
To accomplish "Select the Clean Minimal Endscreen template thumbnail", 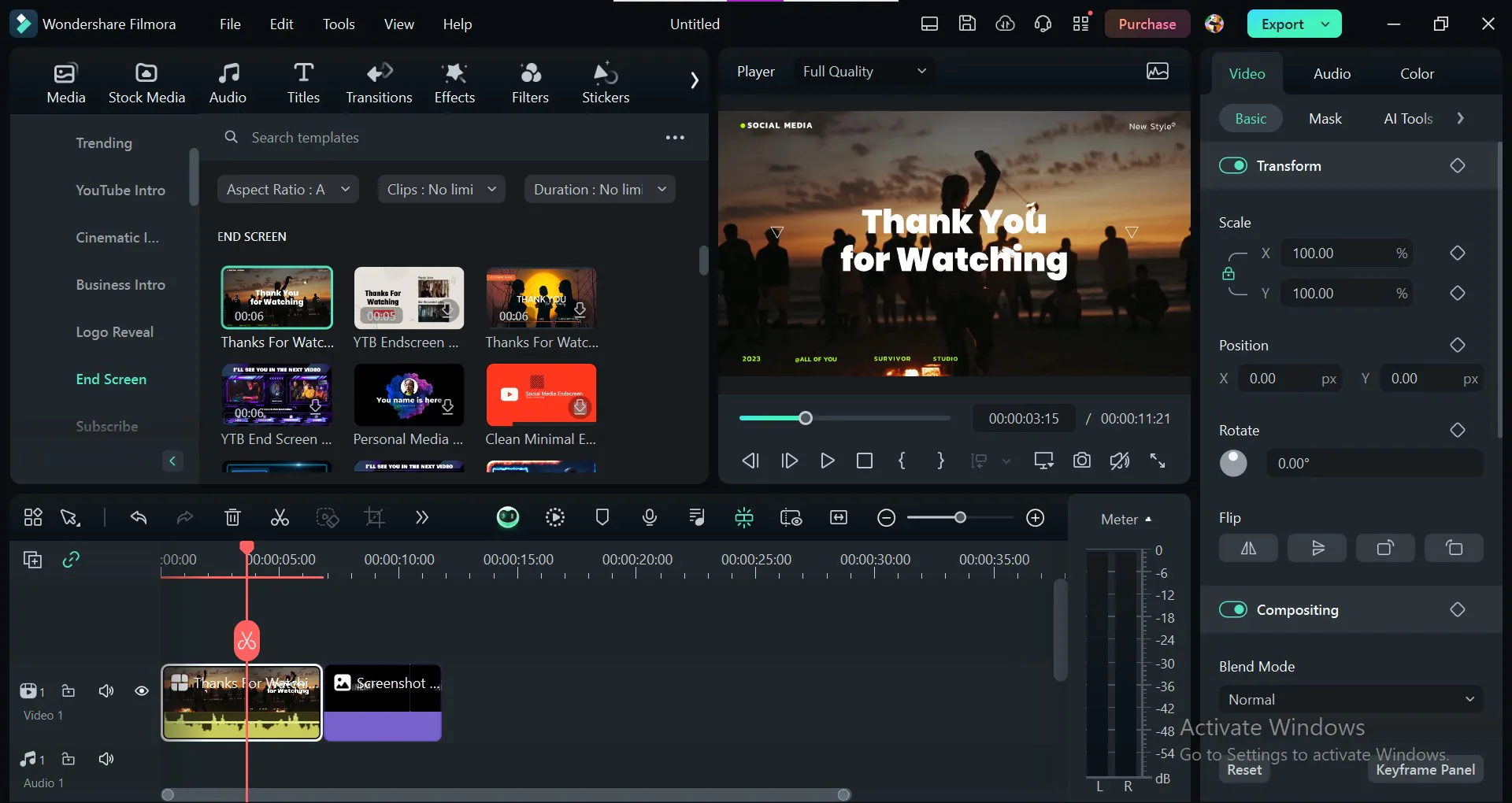I will 541,394.
